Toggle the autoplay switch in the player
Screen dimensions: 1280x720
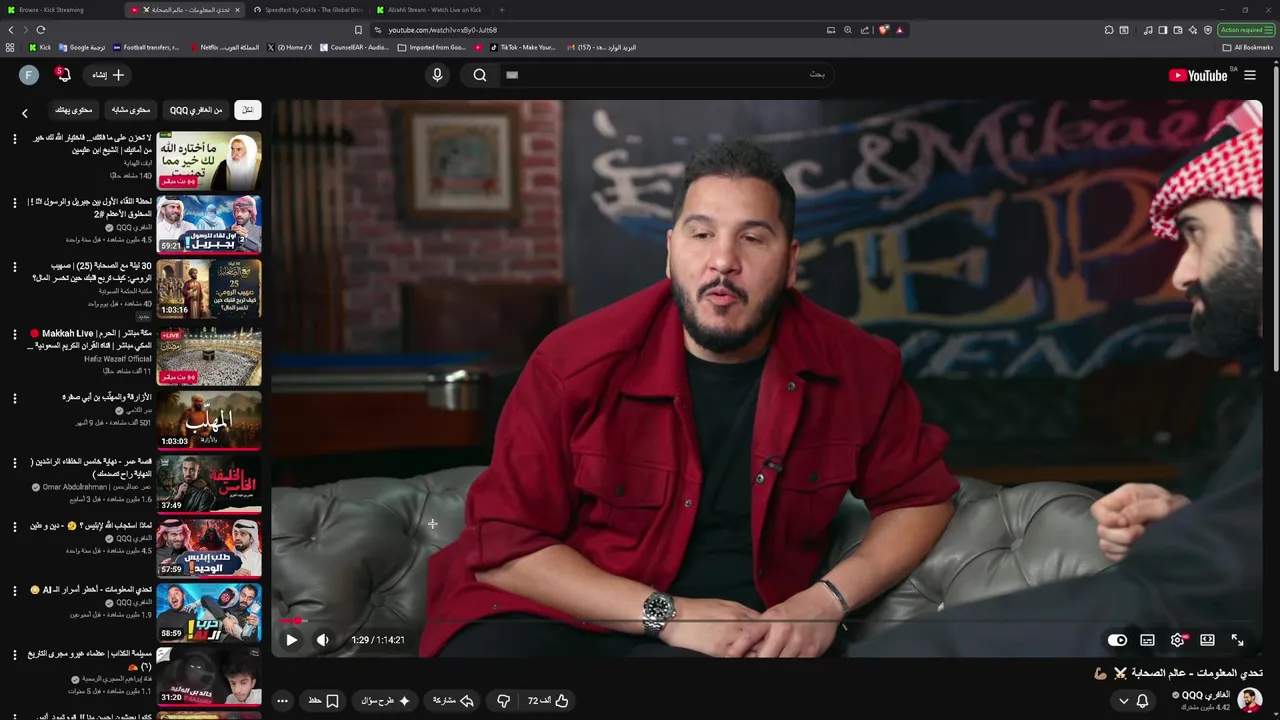pos(1117,640)
